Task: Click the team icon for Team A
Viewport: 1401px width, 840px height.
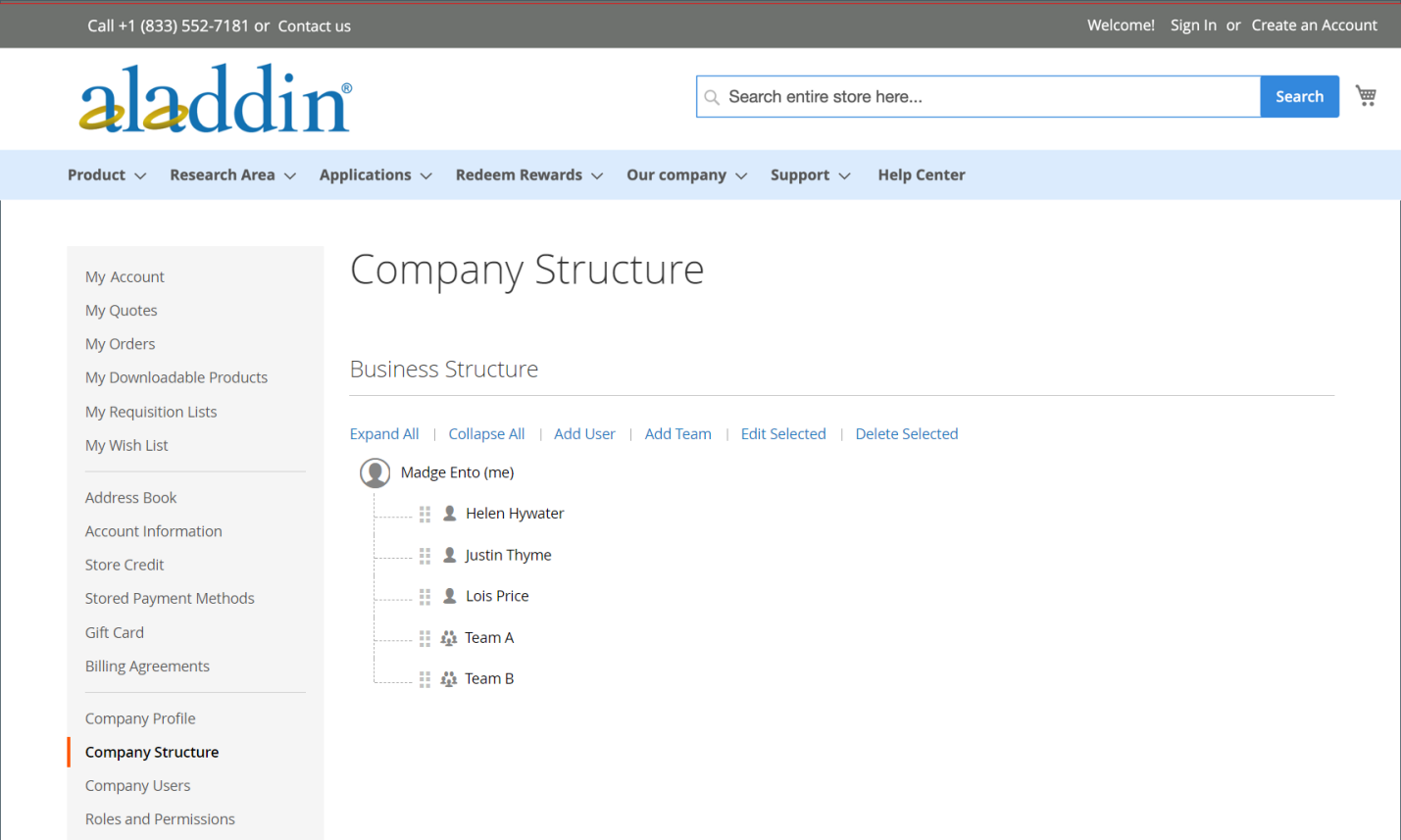Action: pos(449,638)
